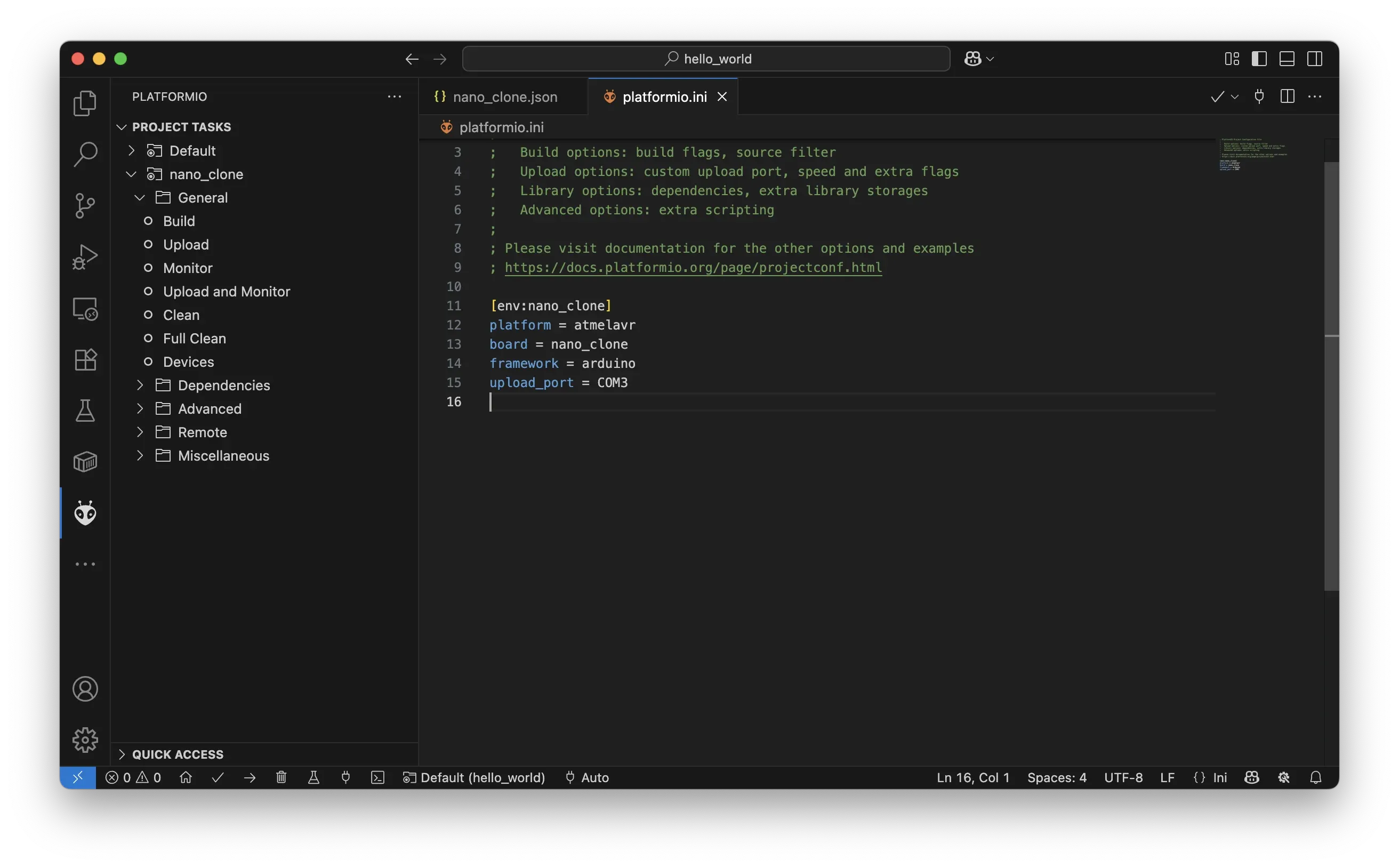
Task: Toggle the bottom panel visibility
Action: point(1287,58)
